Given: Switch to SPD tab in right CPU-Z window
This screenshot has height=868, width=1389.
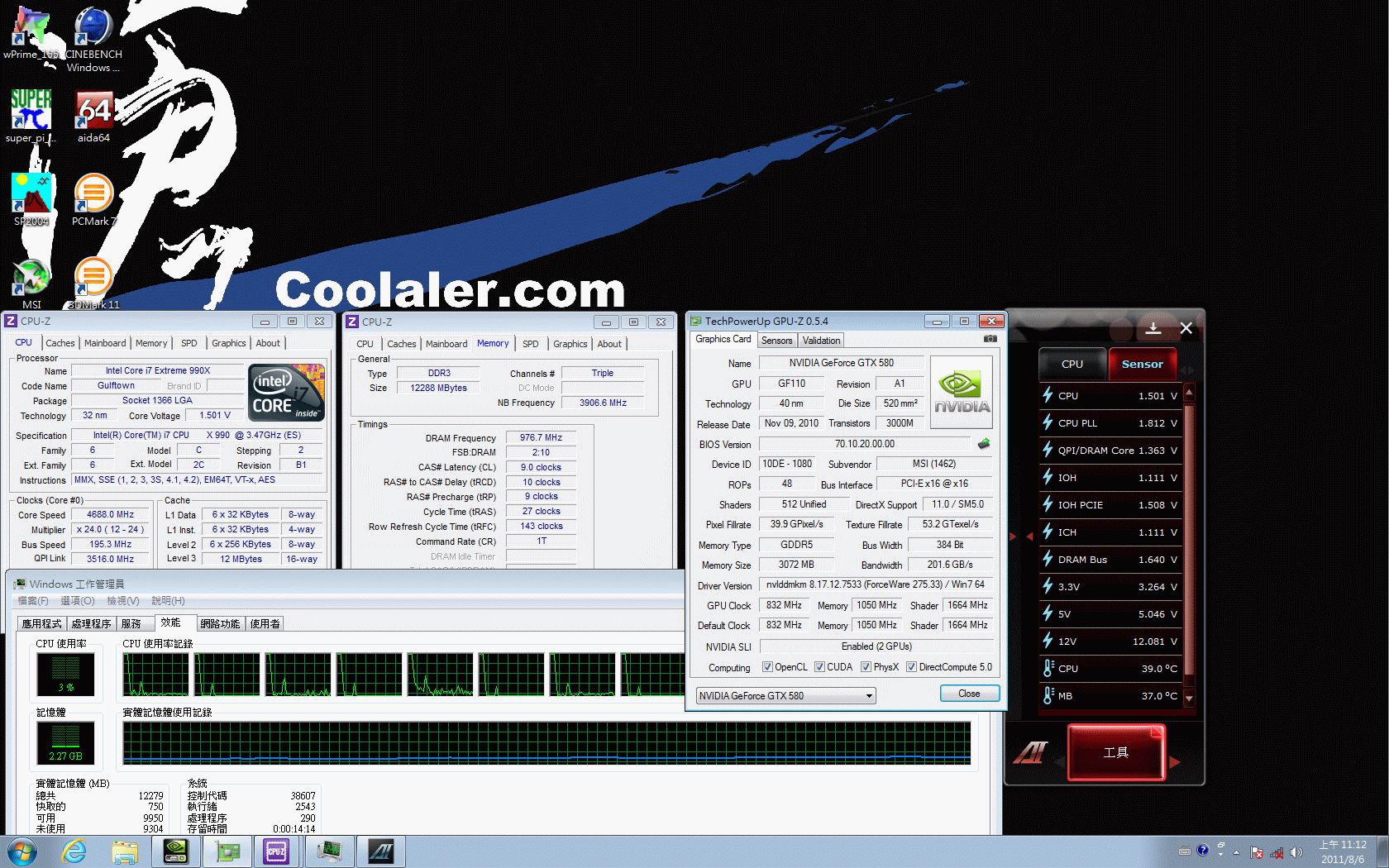Looking at the screenshot, I should [530, 344].
